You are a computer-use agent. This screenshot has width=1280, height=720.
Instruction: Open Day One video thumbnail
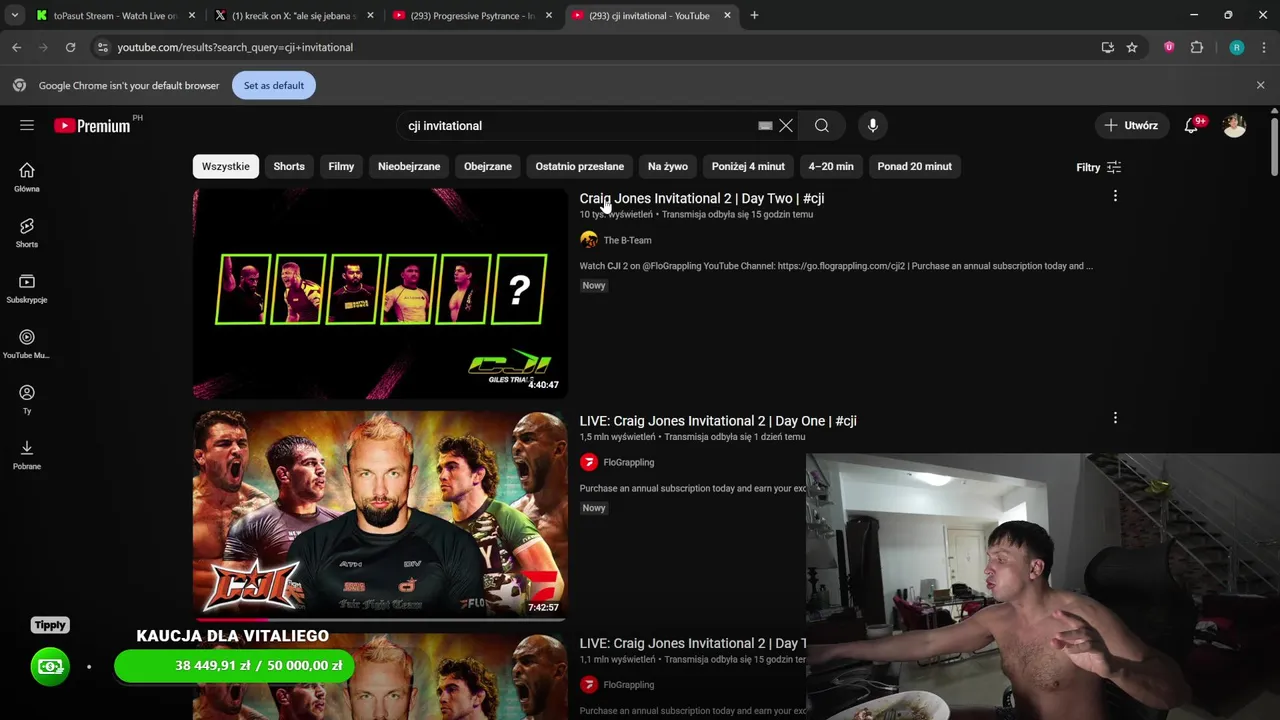pyautogui.click(x=380, y=516)
